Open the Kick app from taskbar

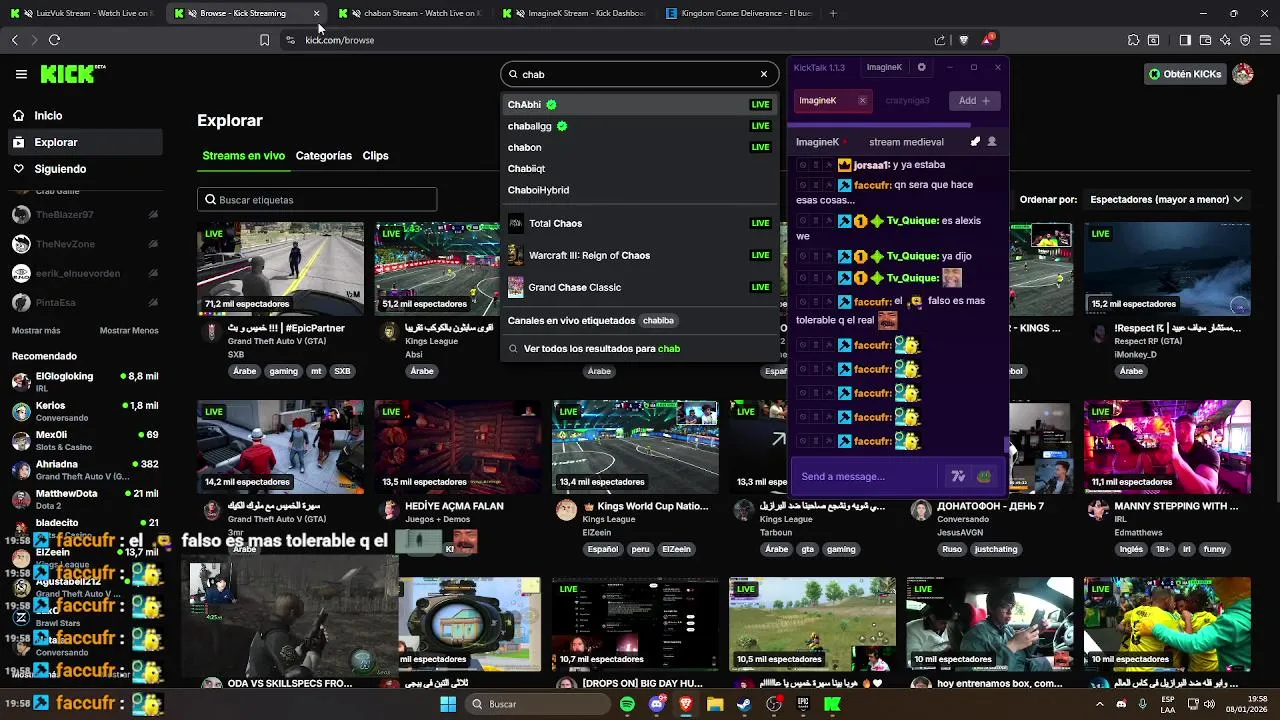coord(832,704)
